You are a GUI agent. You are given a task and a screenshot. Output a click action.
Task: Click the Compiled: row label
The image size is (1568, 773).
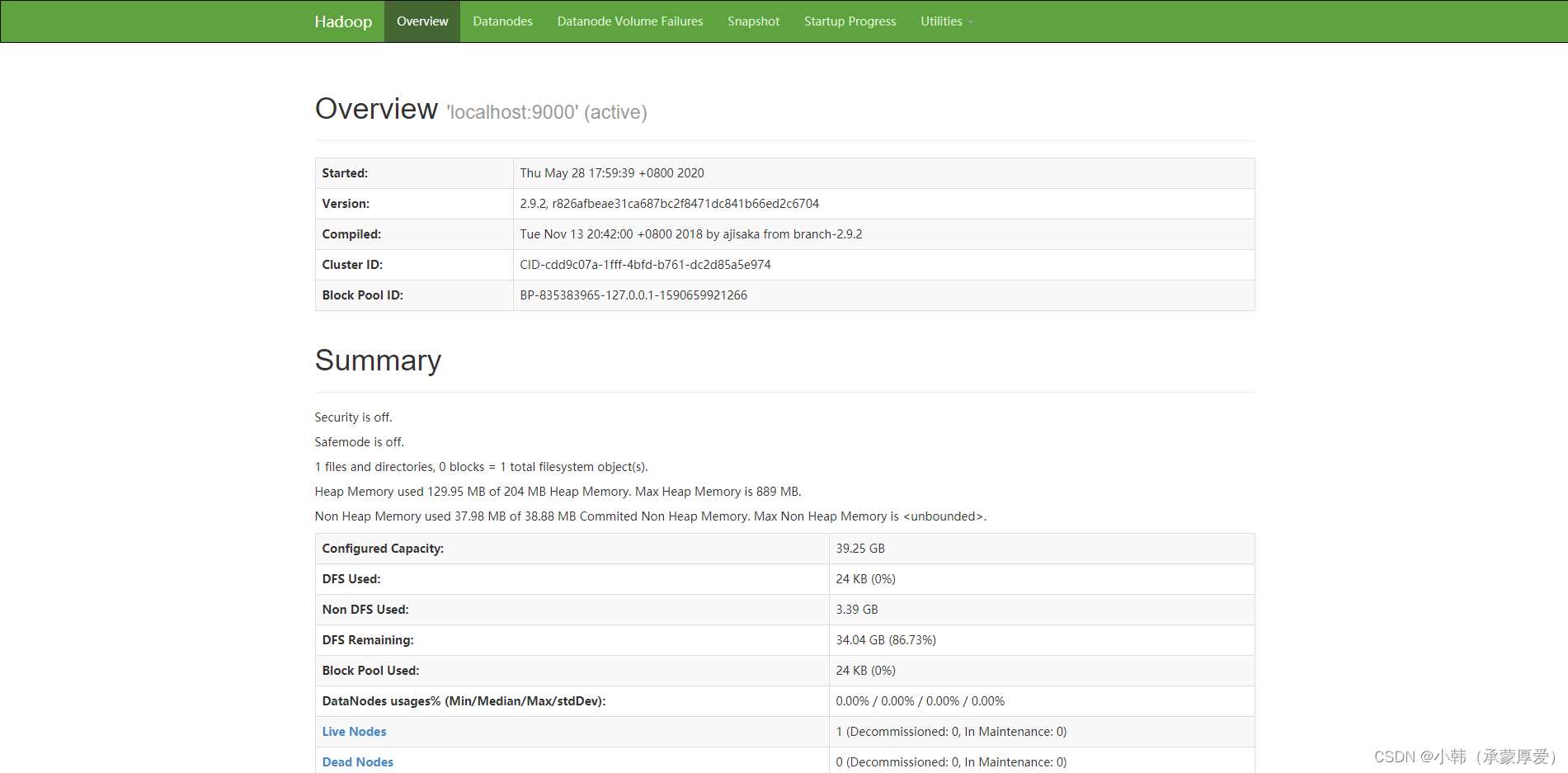coord(351,234)
